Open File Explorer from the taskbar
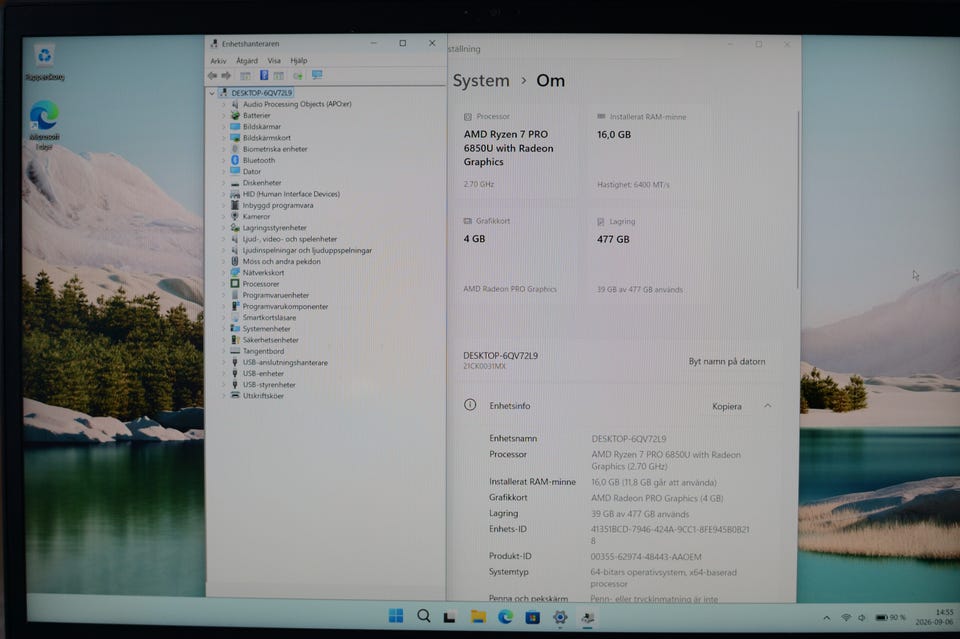Viewport: 960px width, 639px height. point(478,616)
